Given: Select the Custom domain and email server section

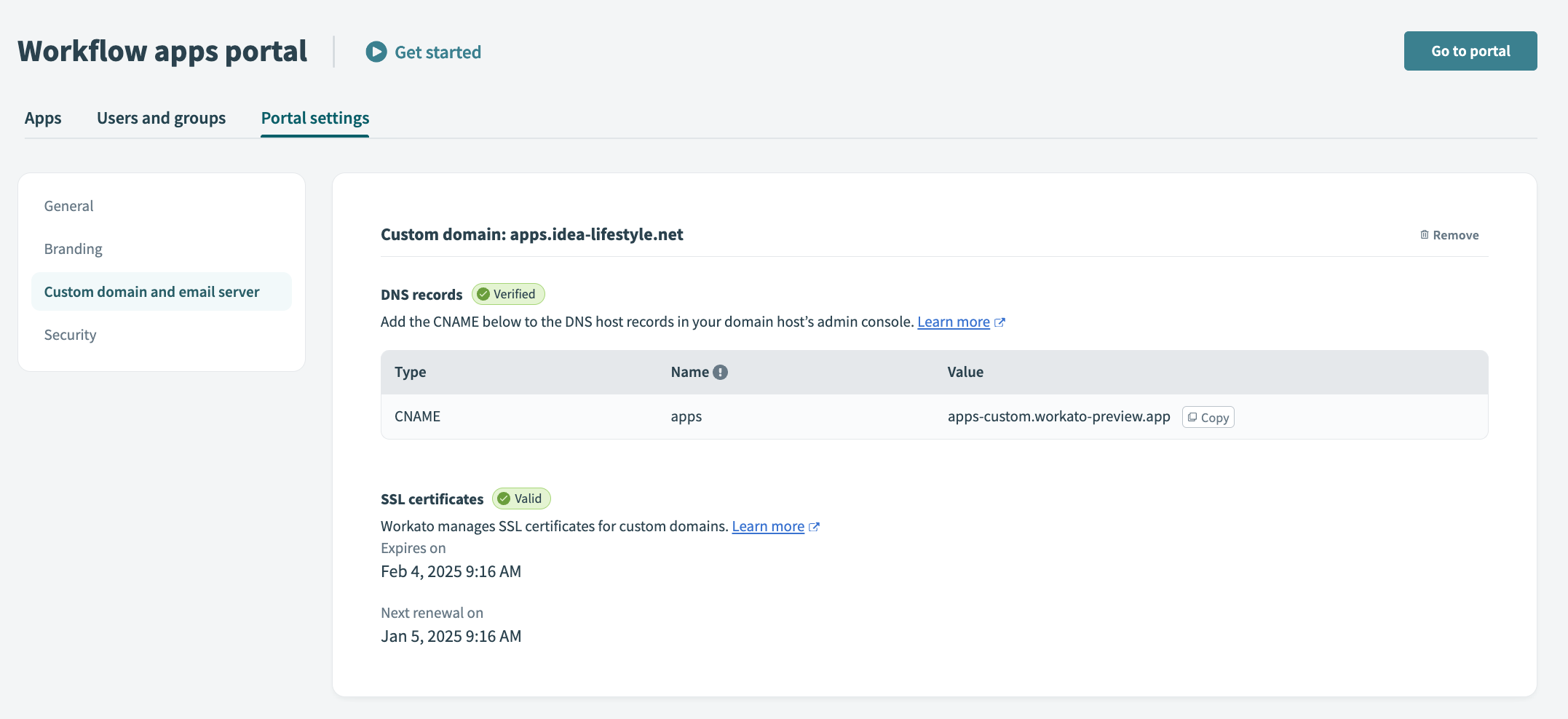Looking at the screenshot, I should coord(151,291).
